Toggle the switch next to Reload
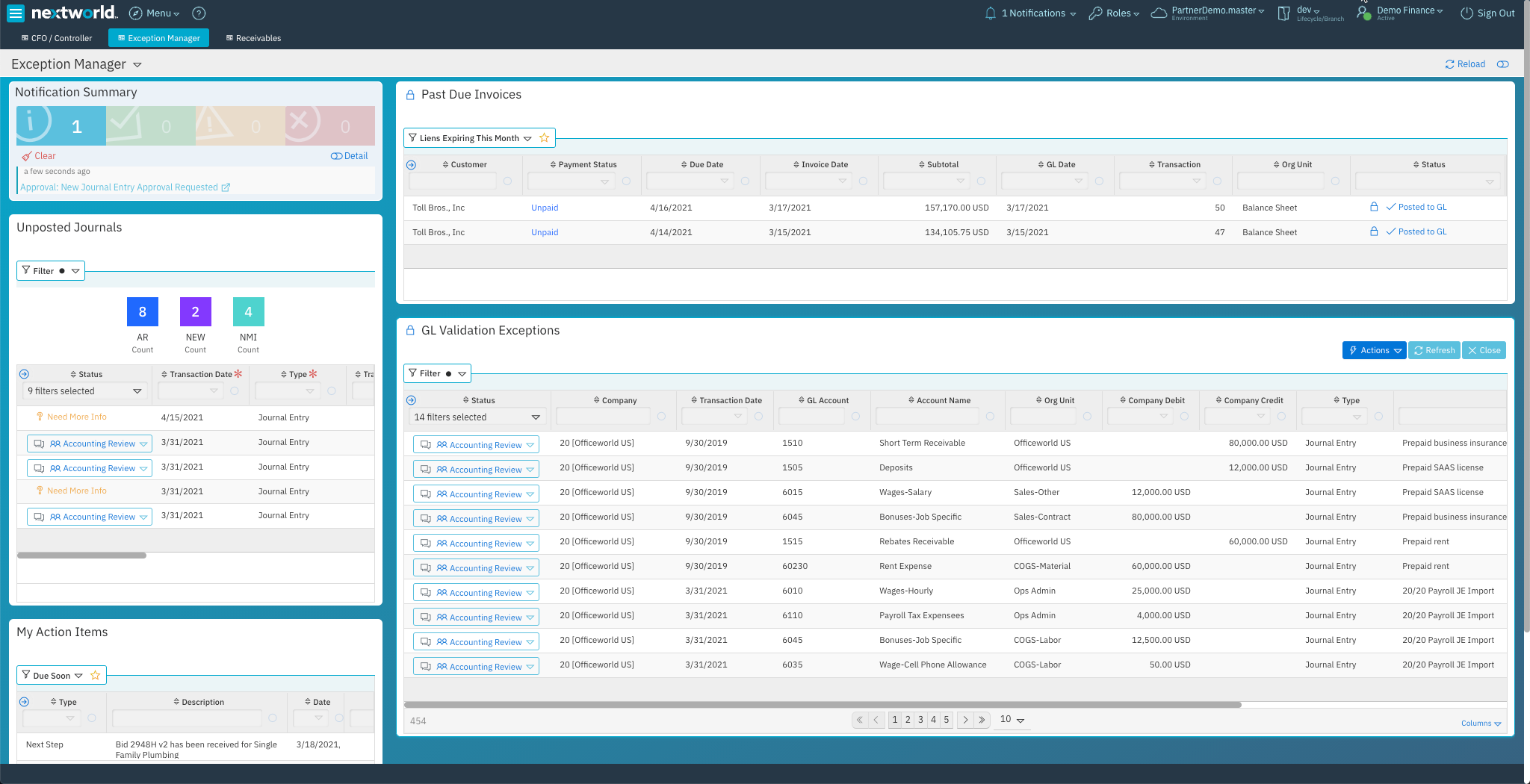 (x=1502, y=64)
